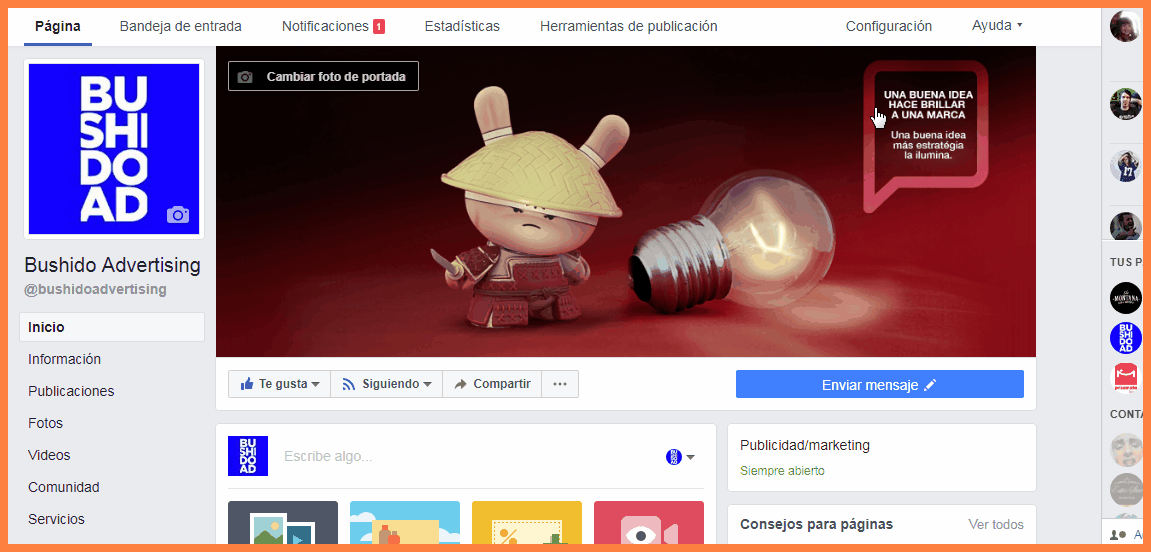Viewport: 1151px width, 552px height.
Task: Click the red notifications badge
Action: tap(379, 27)
